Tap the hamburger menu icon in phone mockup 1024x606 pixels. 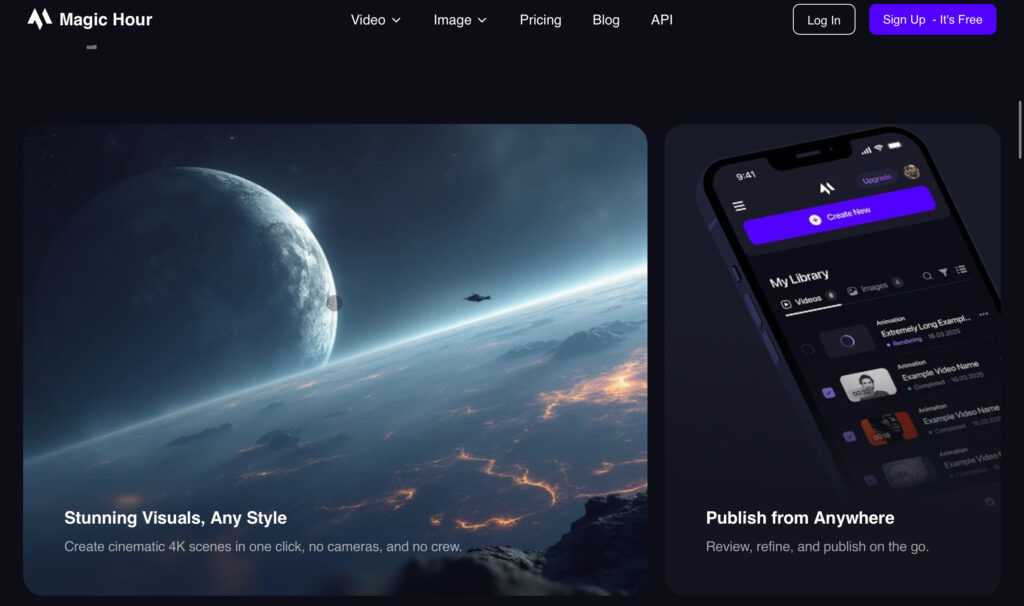pos(739,206)
